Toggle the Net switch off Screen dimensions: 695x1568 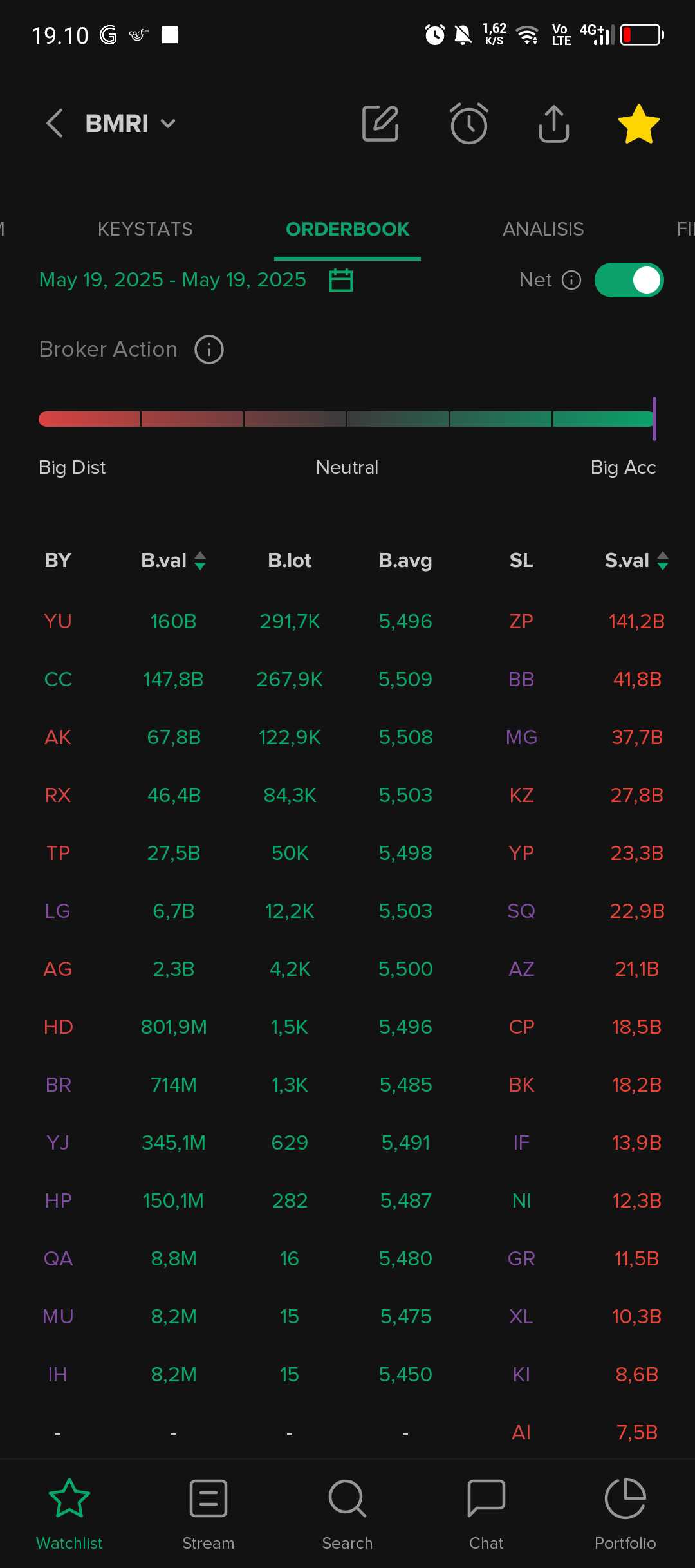click(x=629, y=280)
